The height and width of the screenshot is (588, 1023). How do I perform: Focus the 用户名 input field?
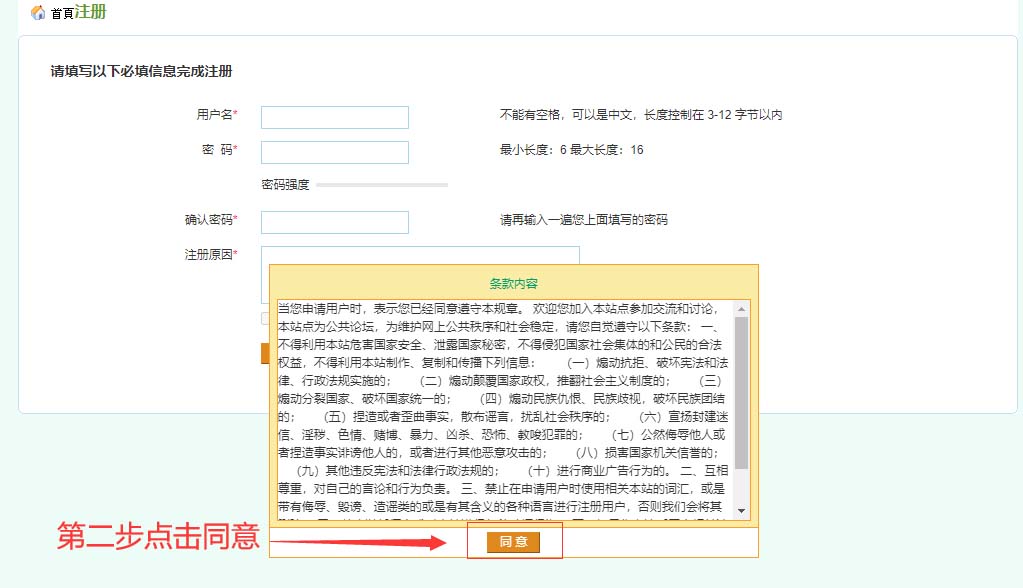pyautogui.click(x=334, y=118)
